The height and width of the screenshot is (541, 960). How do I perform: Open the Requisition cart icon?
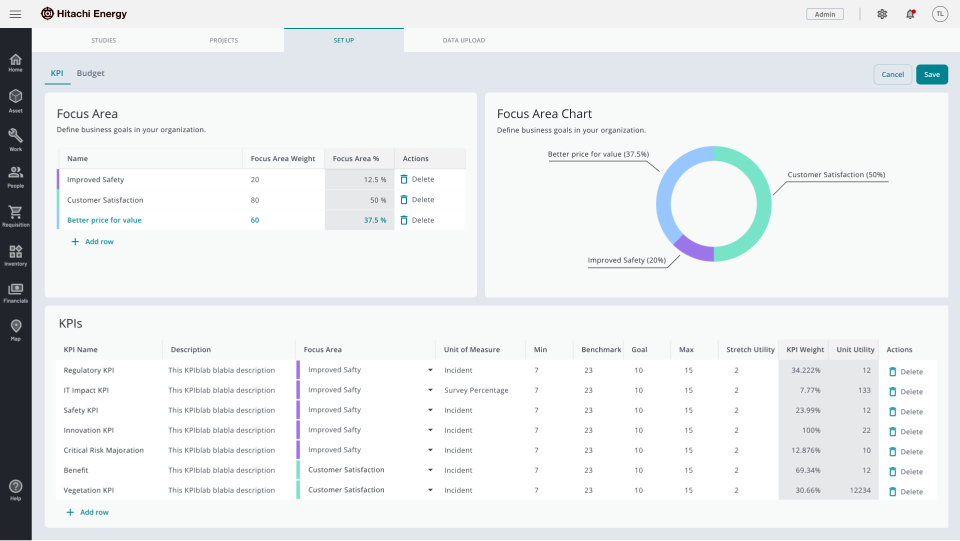[x=15, y=215]
